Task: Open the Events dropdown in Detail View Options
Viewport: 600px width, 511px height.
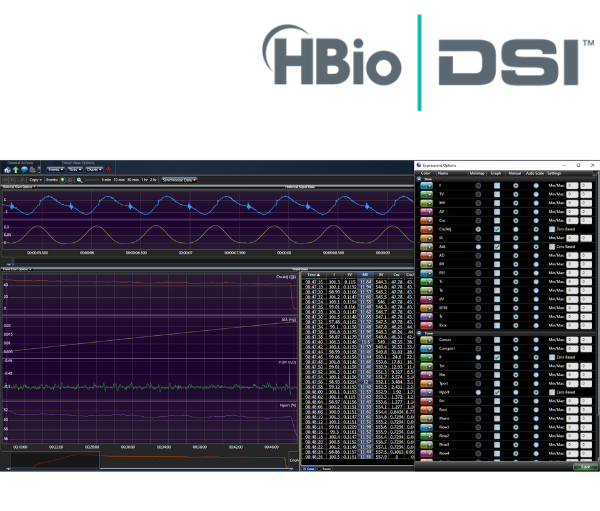Action: click(56, 170)
